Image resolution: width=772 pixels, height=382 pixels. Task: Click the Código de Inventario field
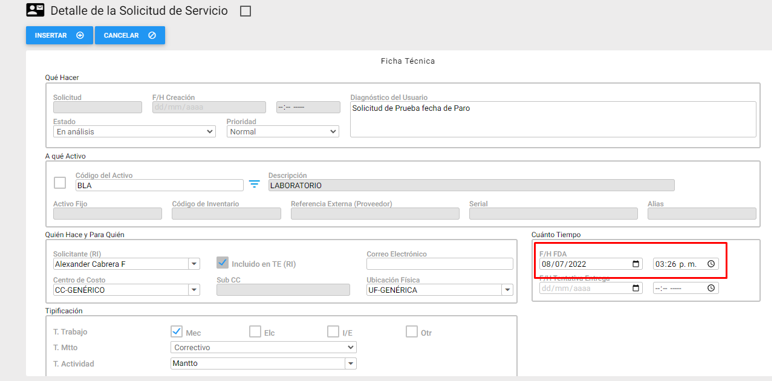[x=226, y=214]
